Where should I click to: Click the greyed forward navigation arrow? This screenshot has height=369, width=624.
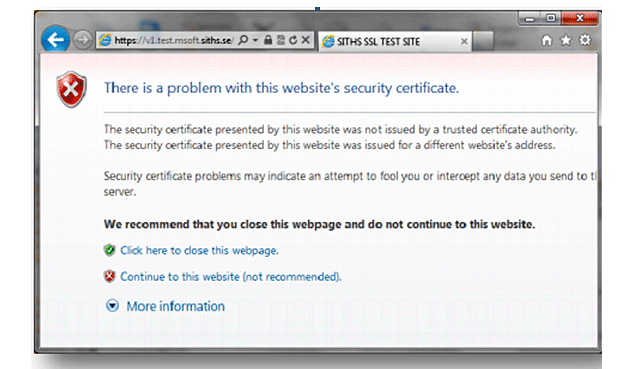[x=83, y=40]
